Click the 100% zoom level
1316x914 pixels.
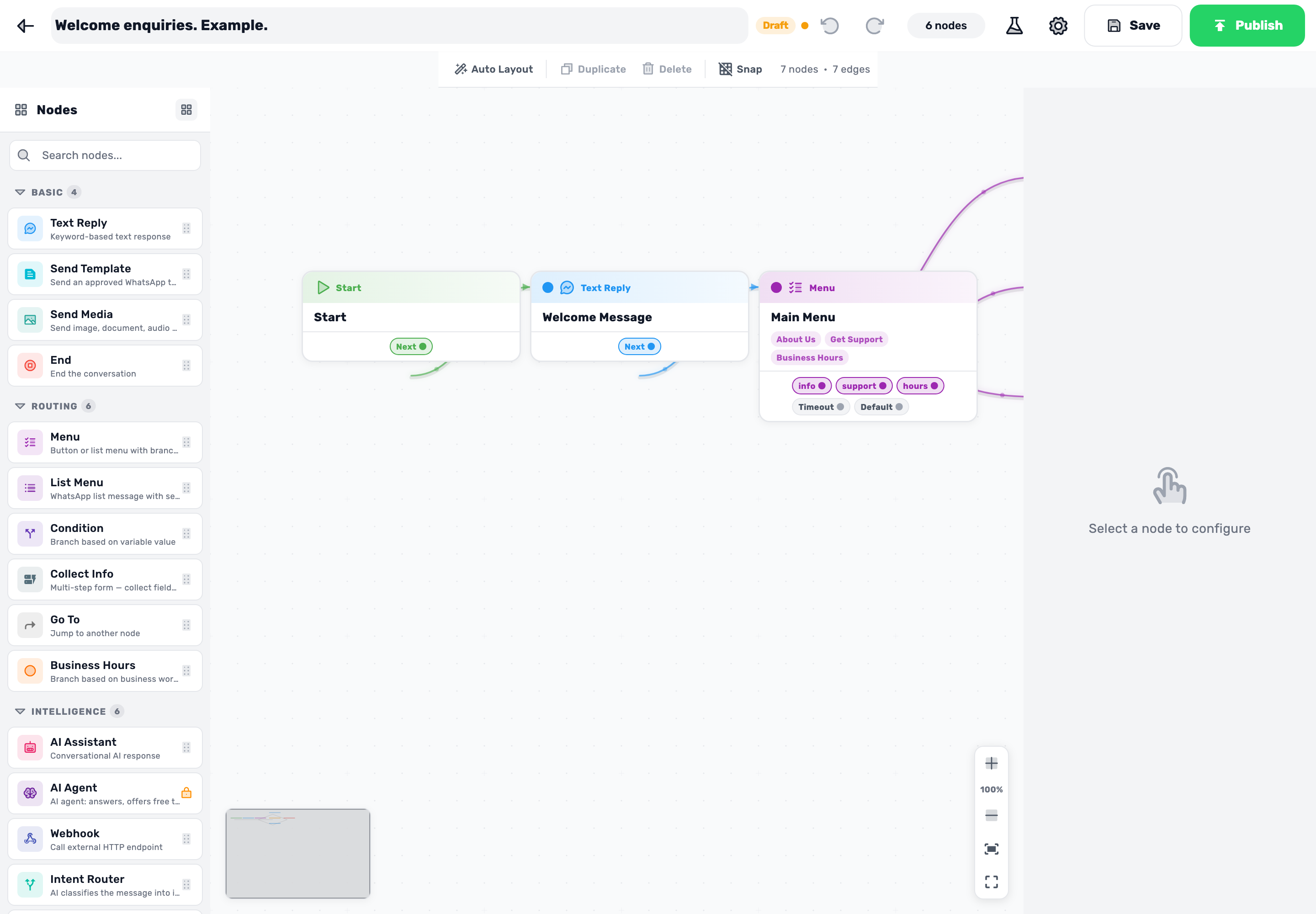pyautogui.click(x=991, y=790)
